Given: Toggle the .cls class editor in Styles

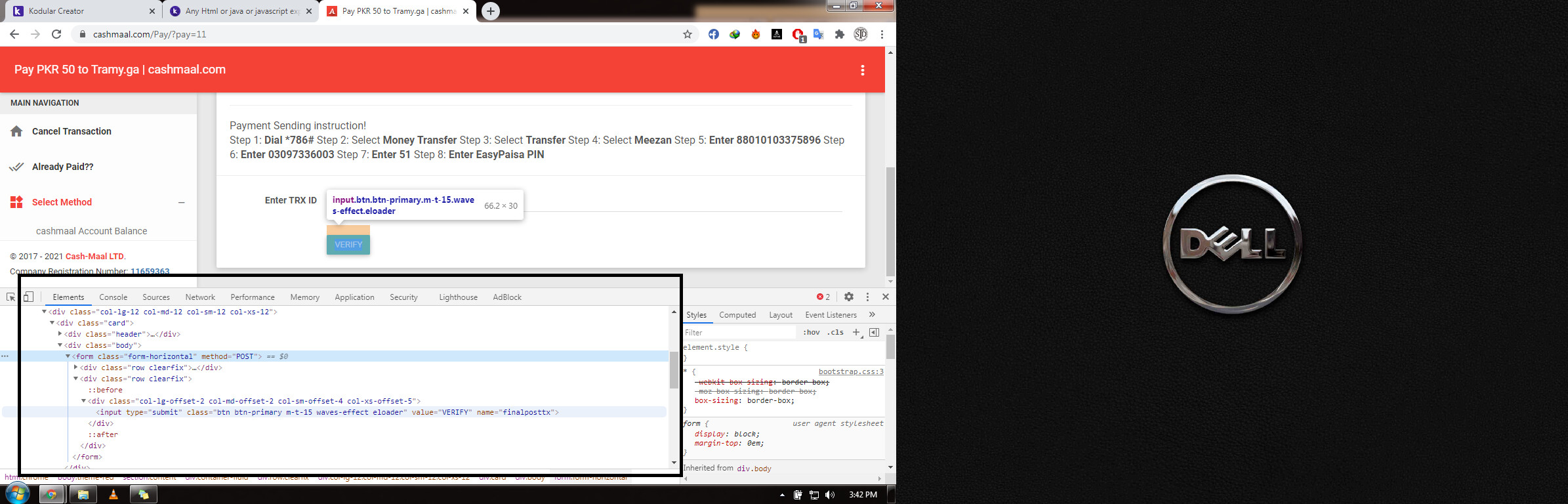Looking at the screenshot, I should tap(835, 333).
